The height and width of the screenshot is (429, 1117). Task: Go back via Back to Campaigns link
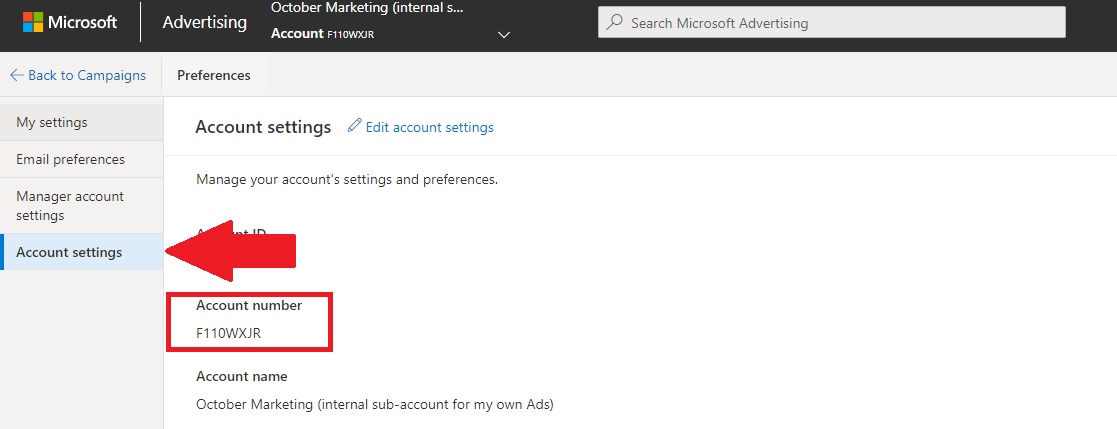pyautogui.click(x=78, y=75)
